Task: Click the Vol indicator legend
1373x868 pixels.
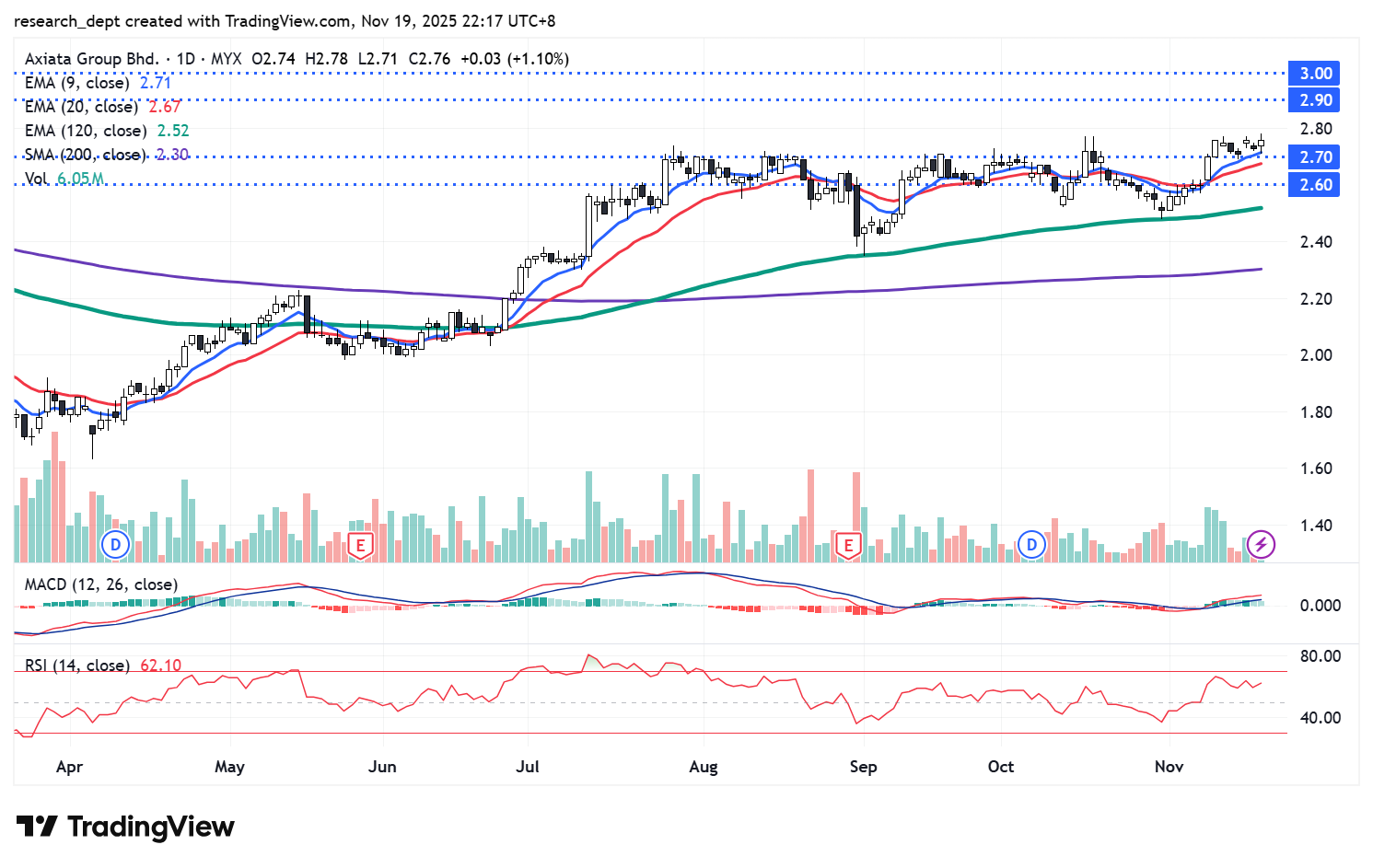Action: [37, 179]
